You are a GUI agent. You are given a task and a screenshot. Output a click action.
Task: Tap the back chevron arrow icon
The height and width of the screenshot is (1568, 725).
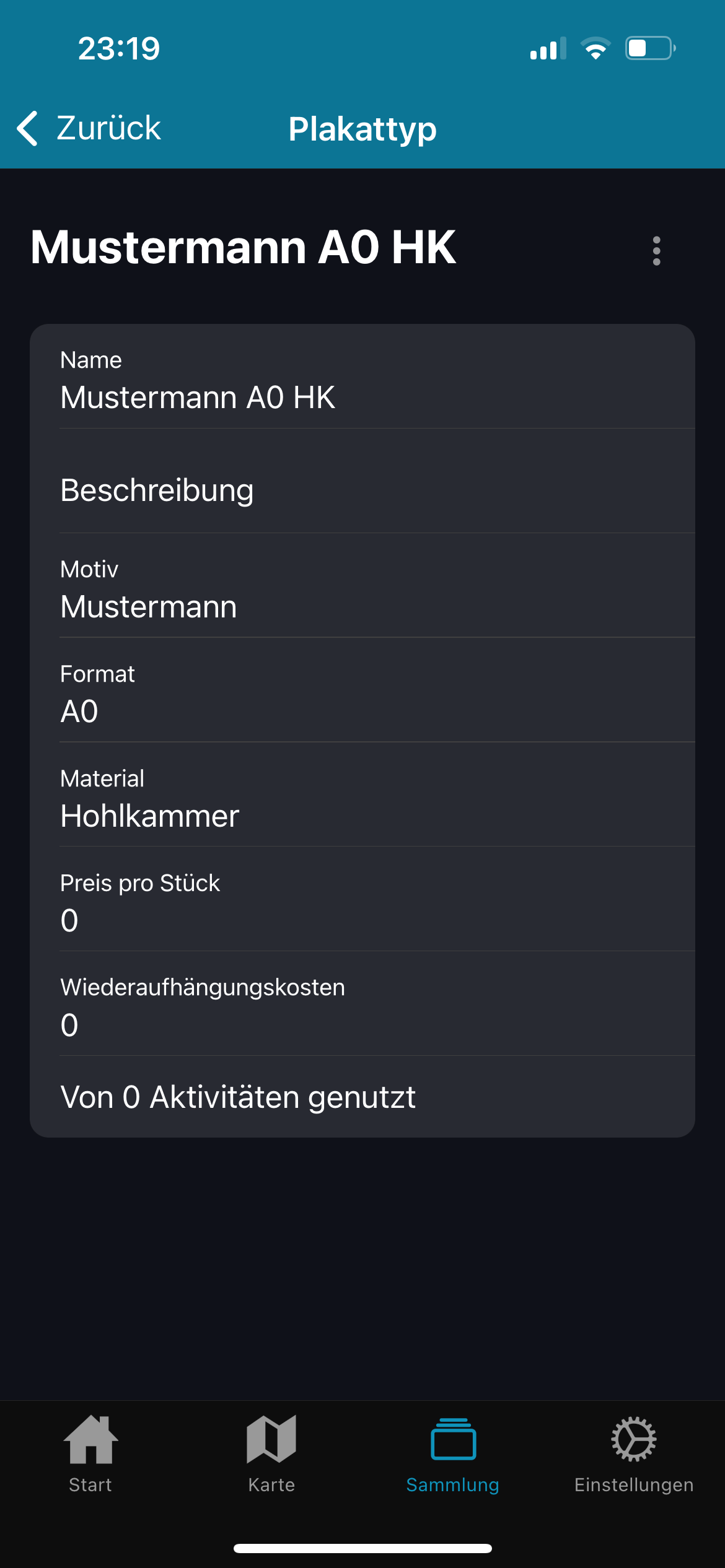pos(27,129)
